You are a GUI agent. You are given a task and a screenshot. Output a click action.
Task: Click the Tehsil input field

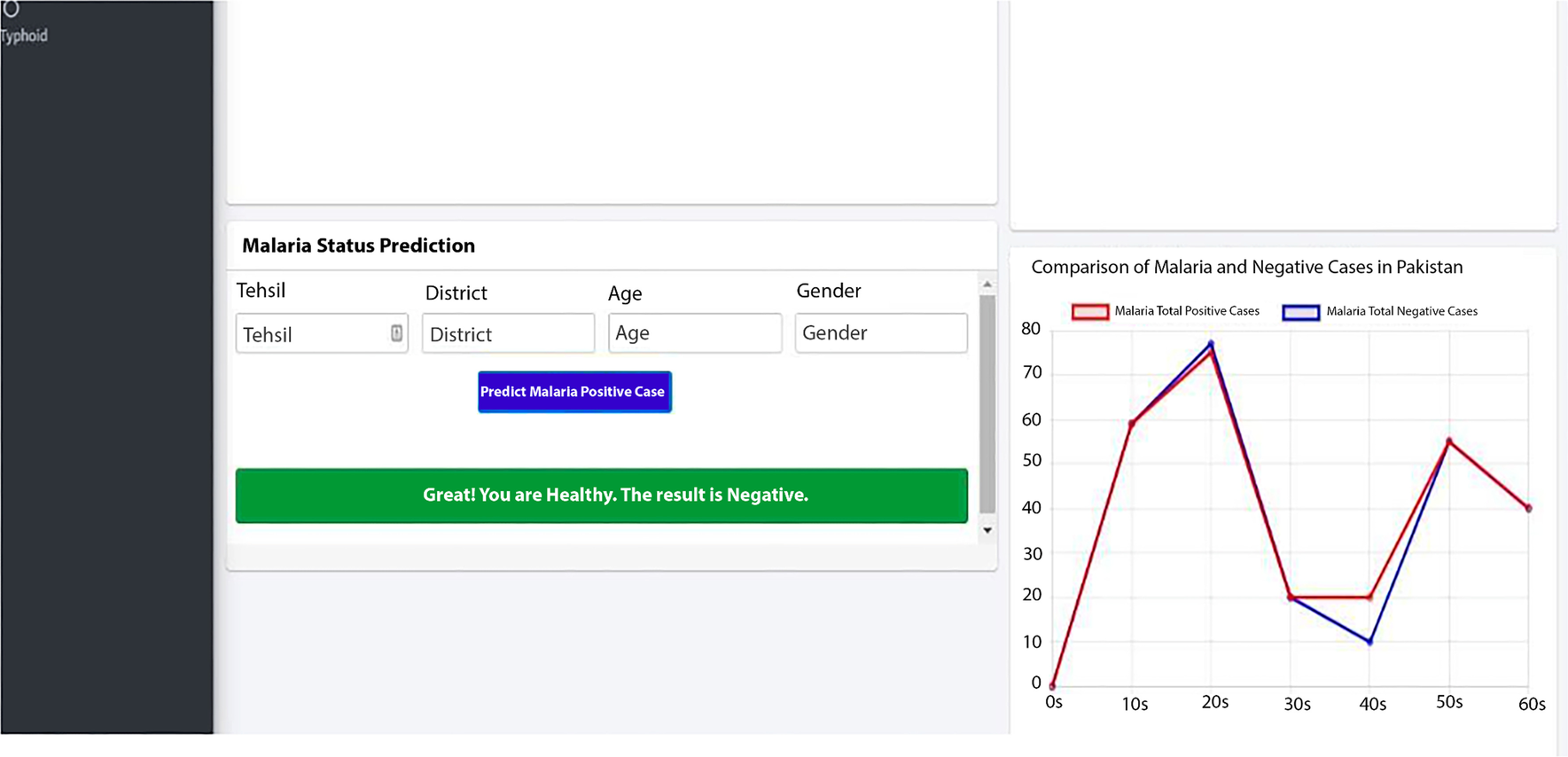(x=322, y=333)
